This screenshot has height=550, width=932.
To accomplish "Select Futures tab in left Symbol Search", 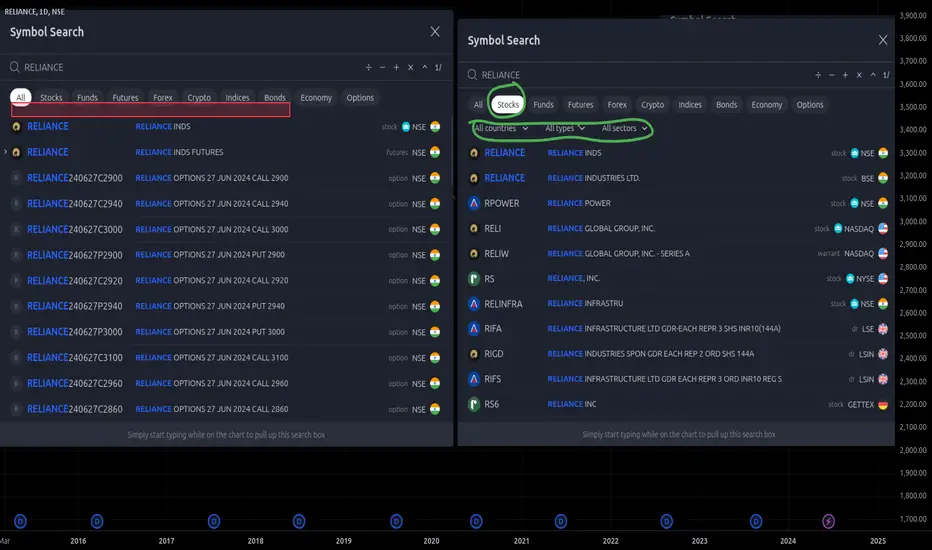I will (x=125, y=98).
